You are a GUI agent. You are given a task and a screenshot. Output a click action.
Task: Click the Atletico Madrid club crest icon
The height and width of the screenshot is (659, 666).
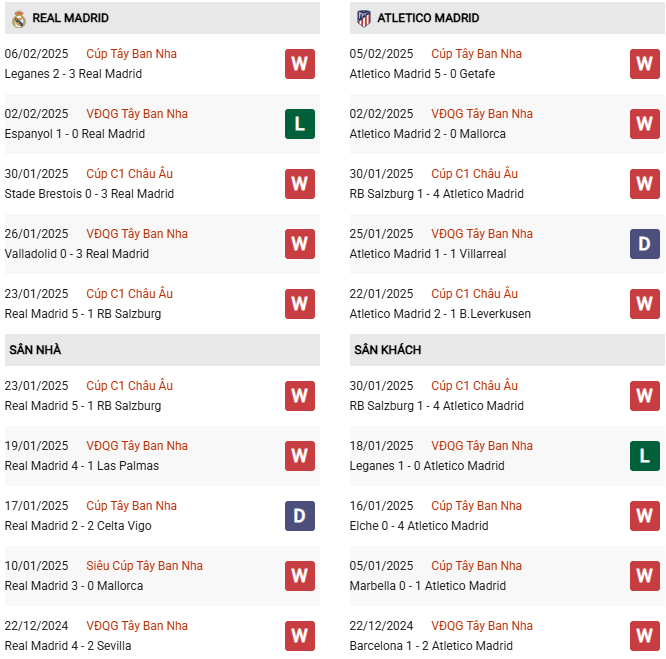point(364,18)
